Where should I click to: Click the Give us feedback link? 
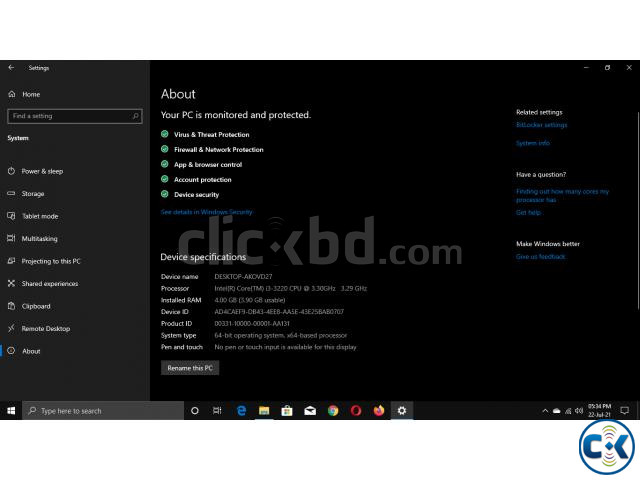[x=541, y=256]
